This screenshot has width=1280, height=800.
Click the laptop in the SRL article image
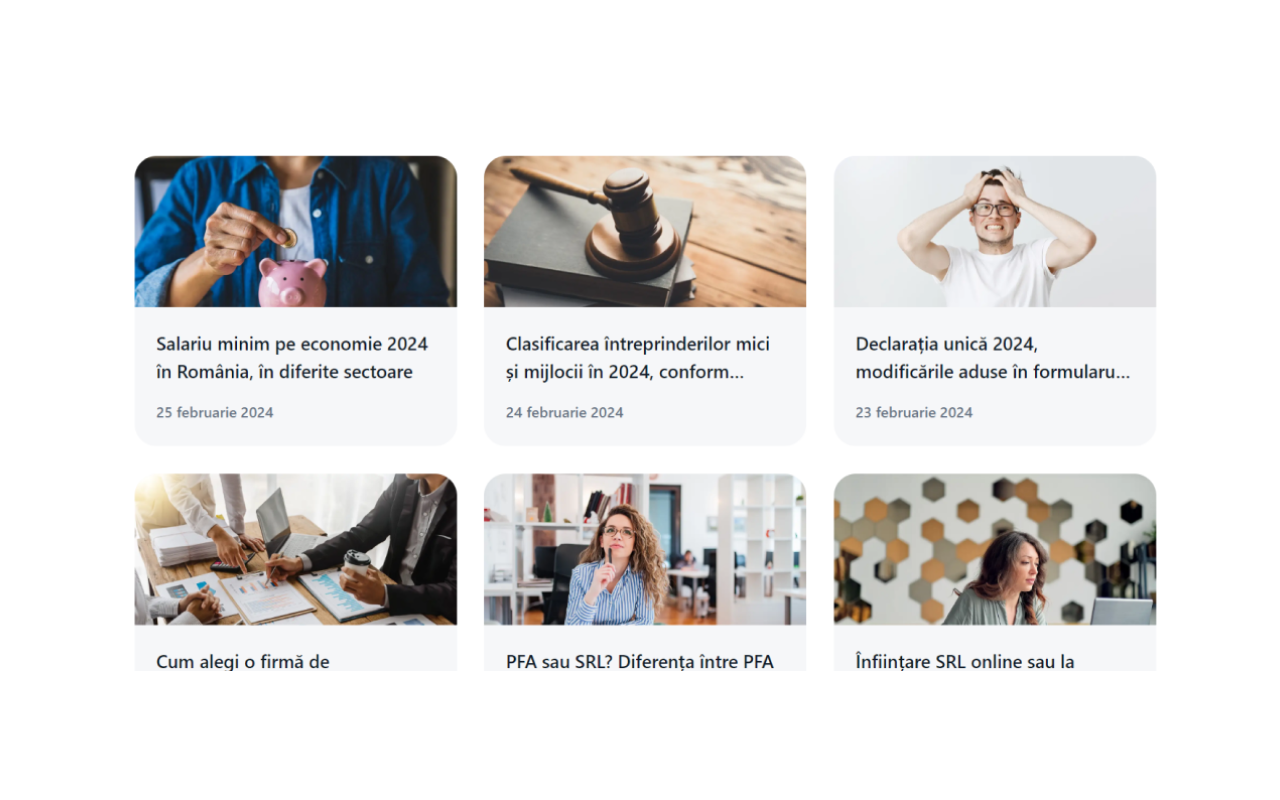[x=1121, y=611]
